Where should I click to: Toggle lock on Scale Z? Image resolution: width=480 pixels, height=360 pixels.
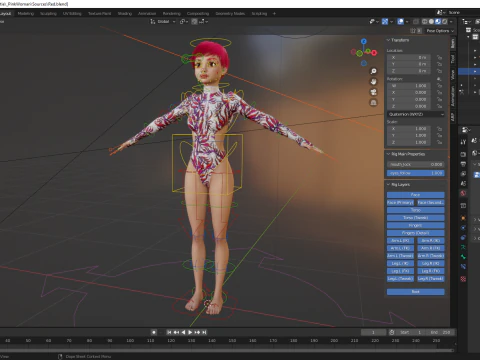[x=439, y=142]
